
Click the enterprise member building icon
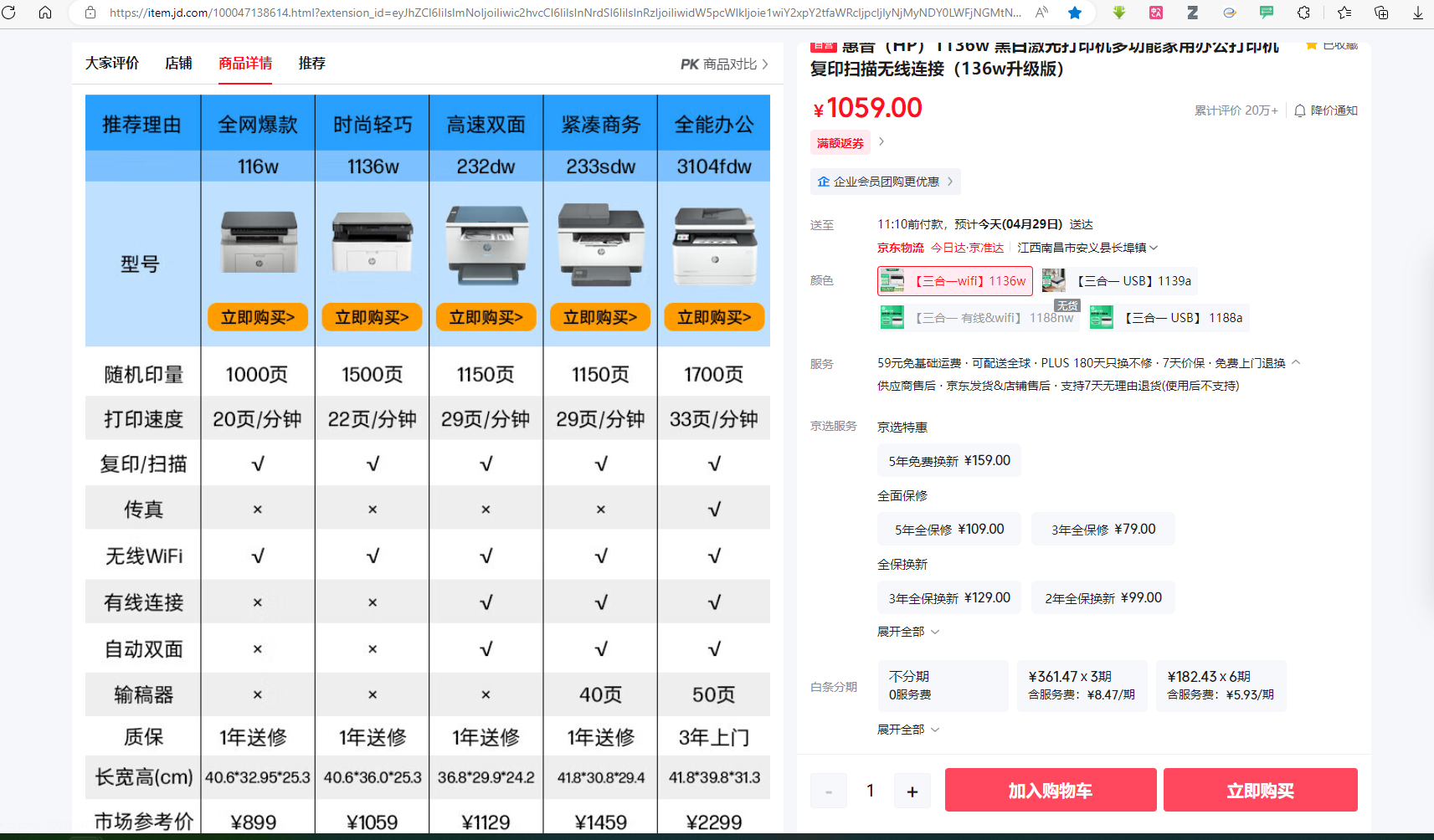(x=824, y=182)
